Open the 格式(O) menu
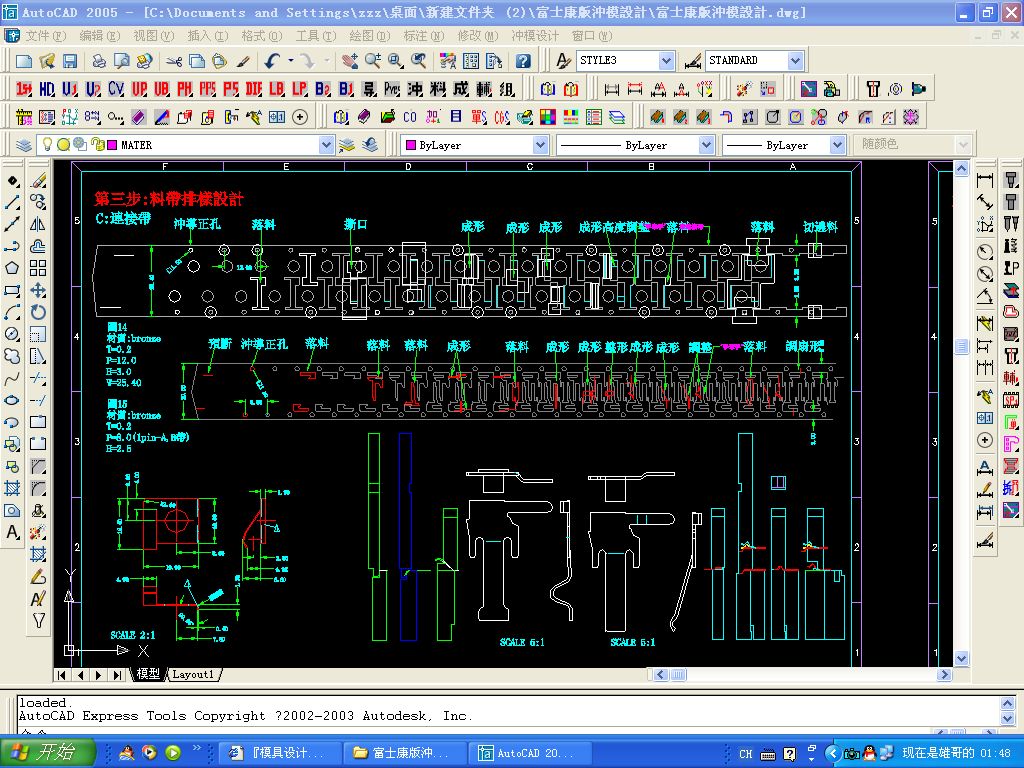Screen dimensions: 1024x768 [262, 36]
